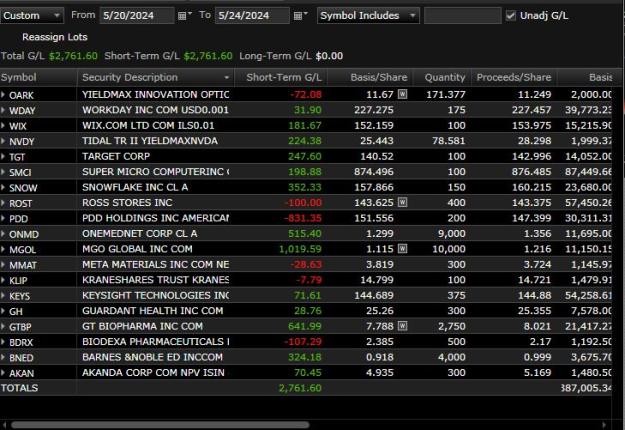The width and height of the screenshot is (625, 430).
Task: Expand the BDRX row
Action: pos(3,342)
